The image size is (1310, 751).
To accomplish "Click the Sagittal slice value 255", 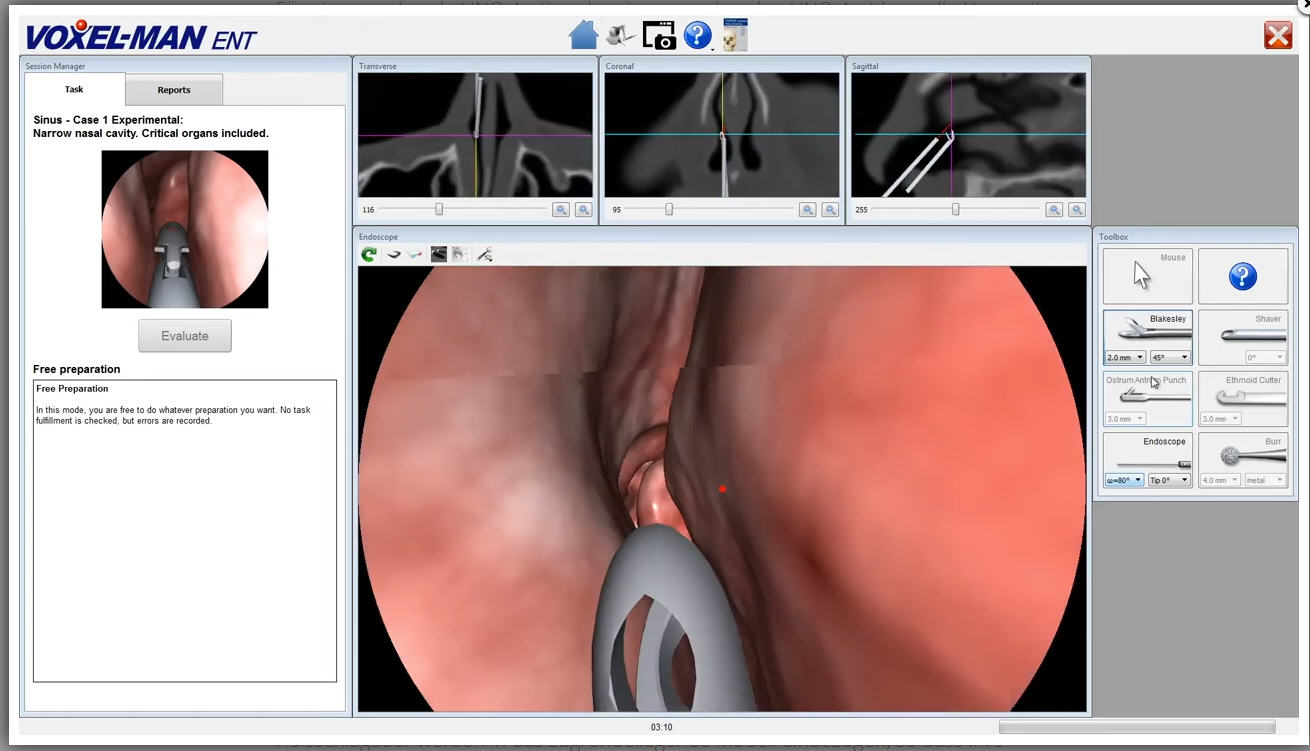I will 862,210.
